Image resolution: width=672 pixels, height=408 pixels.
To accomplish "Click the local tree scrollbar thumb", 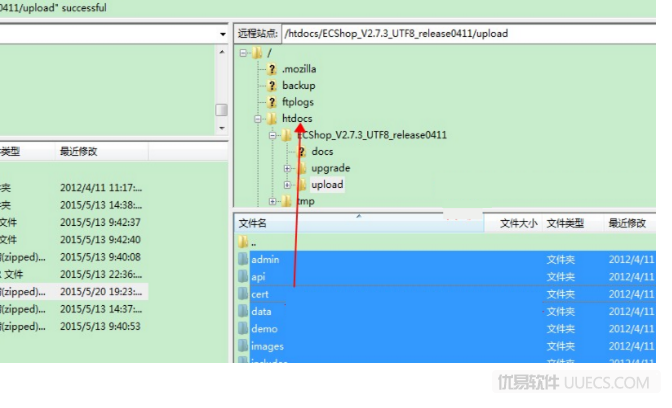I will [221, 110].
